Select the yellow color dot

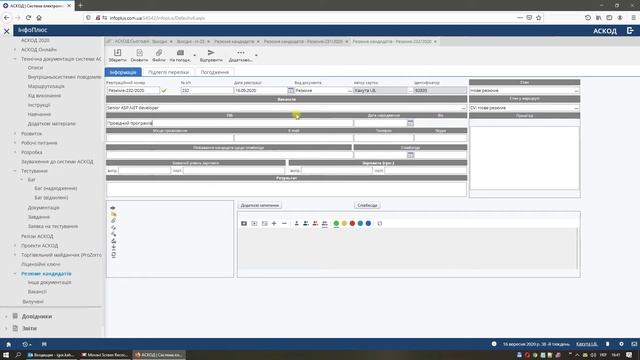(x=344, y=223)
